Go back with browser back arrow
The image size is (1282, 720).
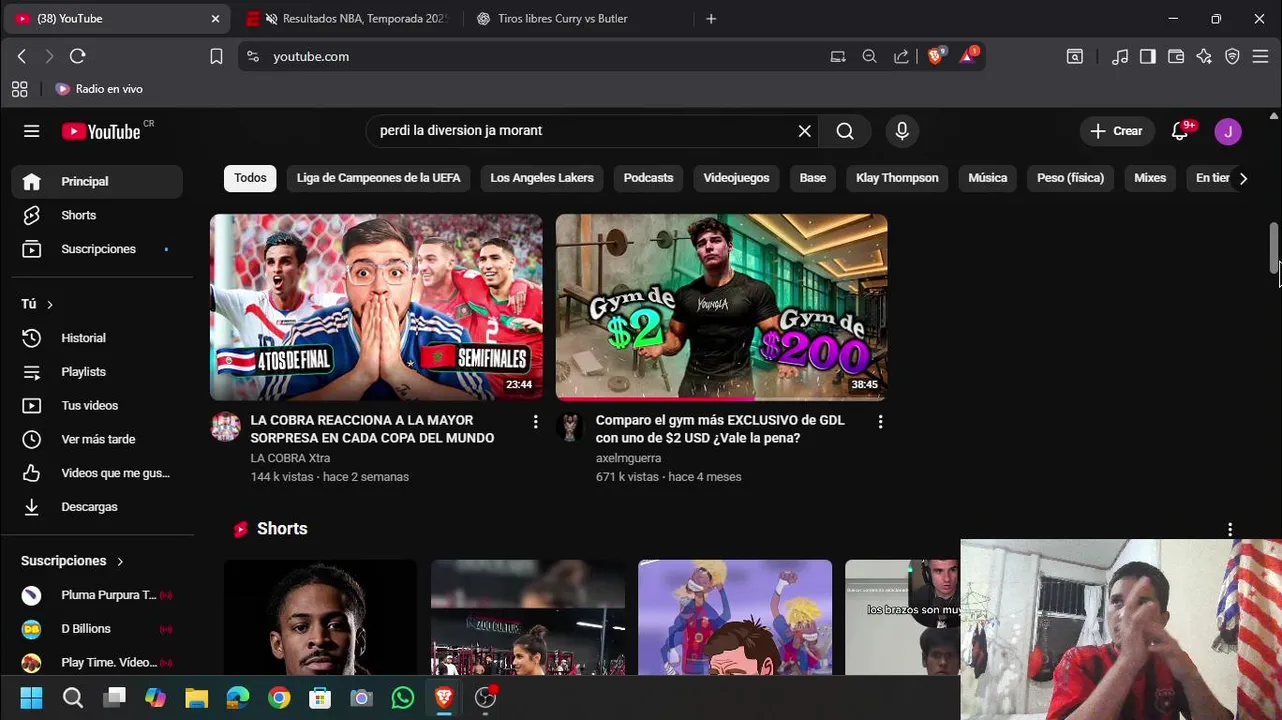tap(22, 57)
